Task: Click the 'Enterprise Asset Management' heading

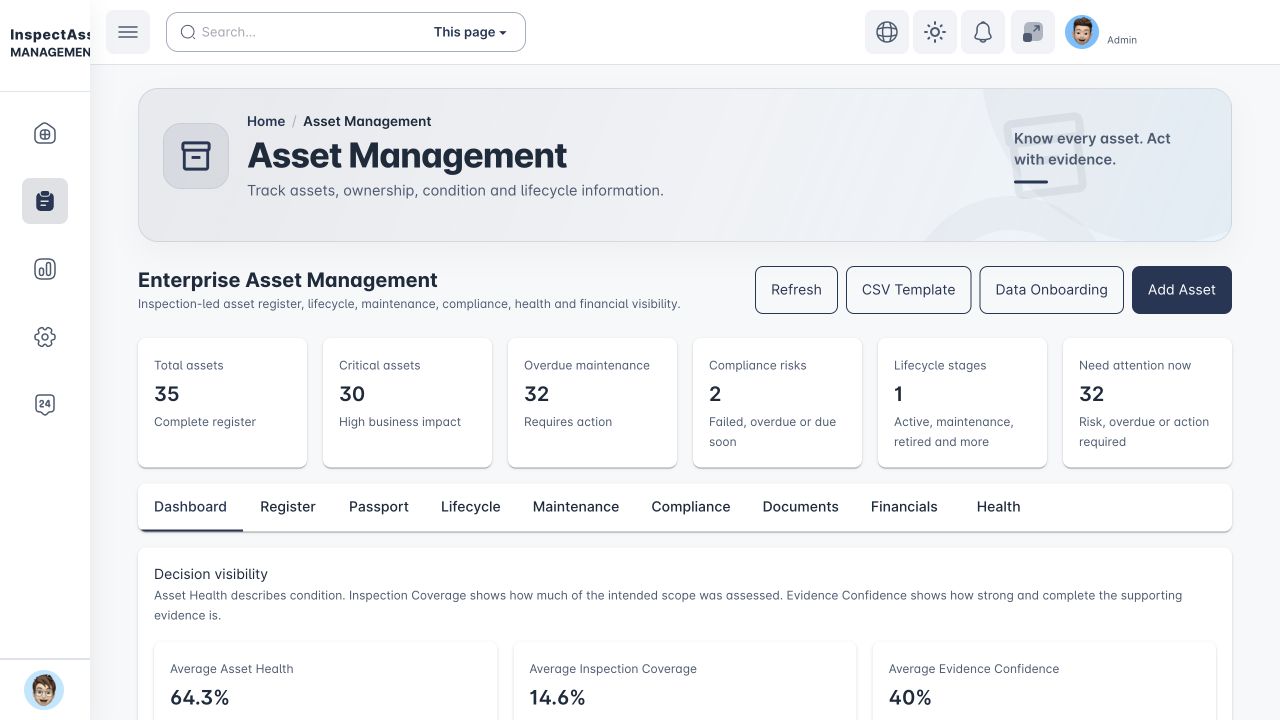Action: pyautogui.click(x=288, y=280)
